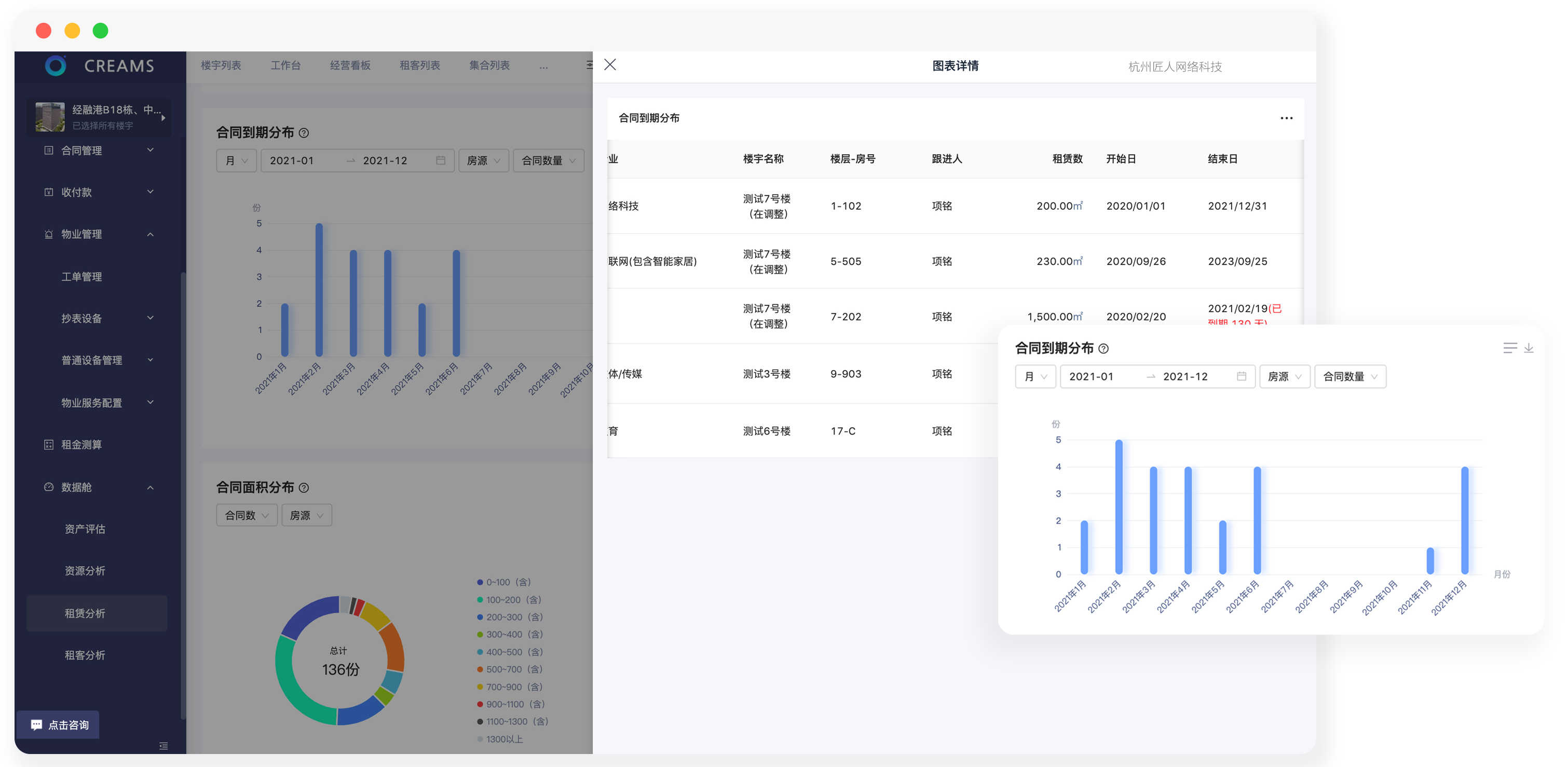Click the 点击咨询 button

point(59,724)
